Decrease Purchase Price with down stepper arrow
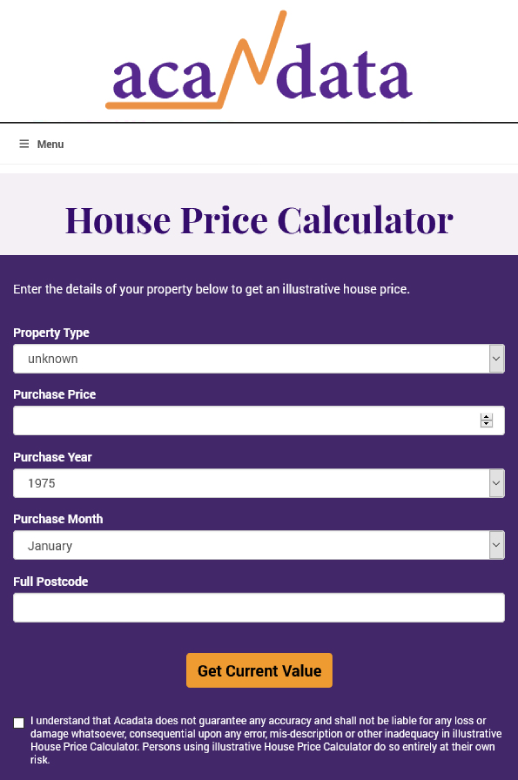The height and width of the screenshot is (780, 518). [x=487, y=424]
